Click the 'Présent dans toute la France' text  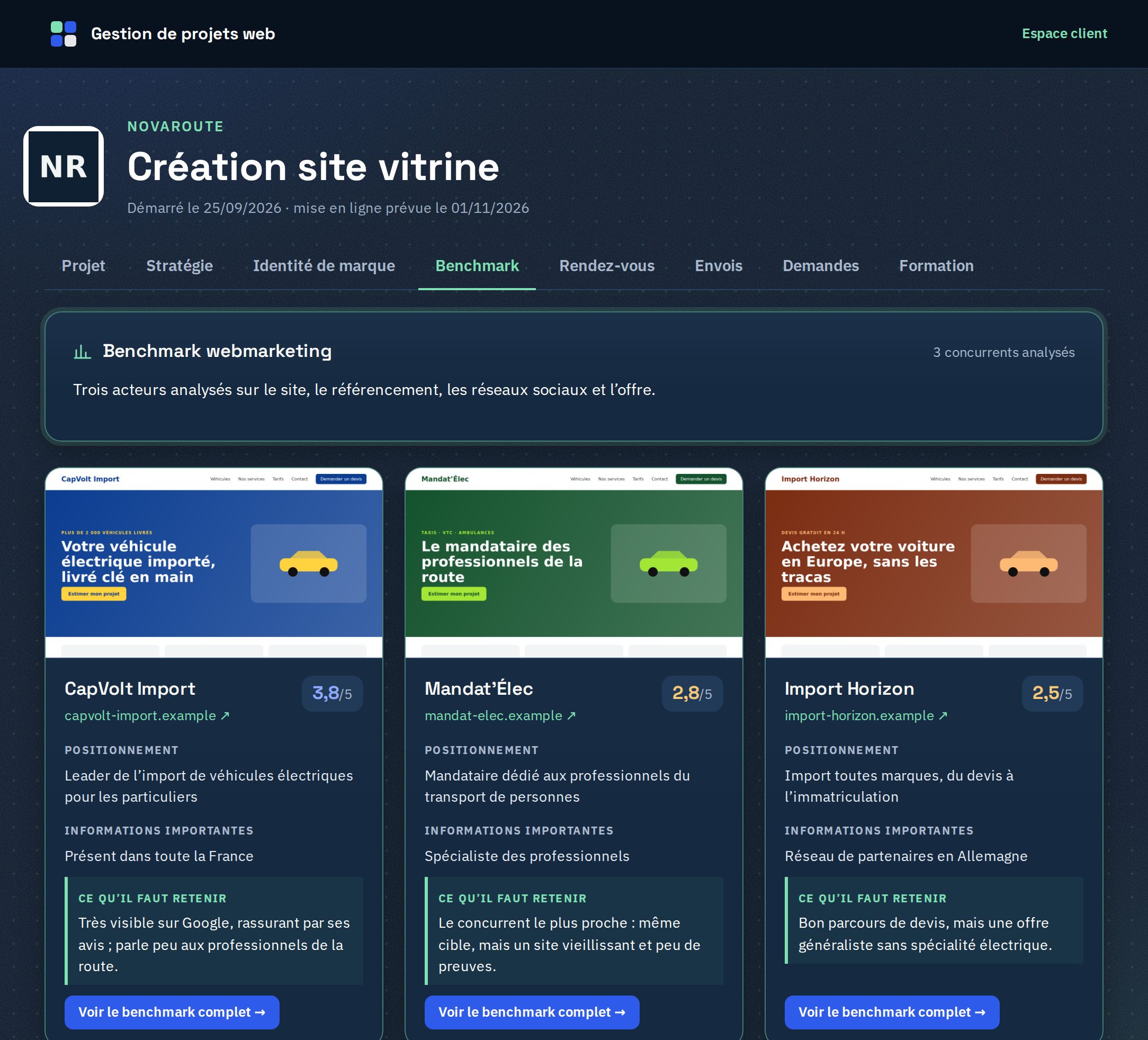(159, 856)
